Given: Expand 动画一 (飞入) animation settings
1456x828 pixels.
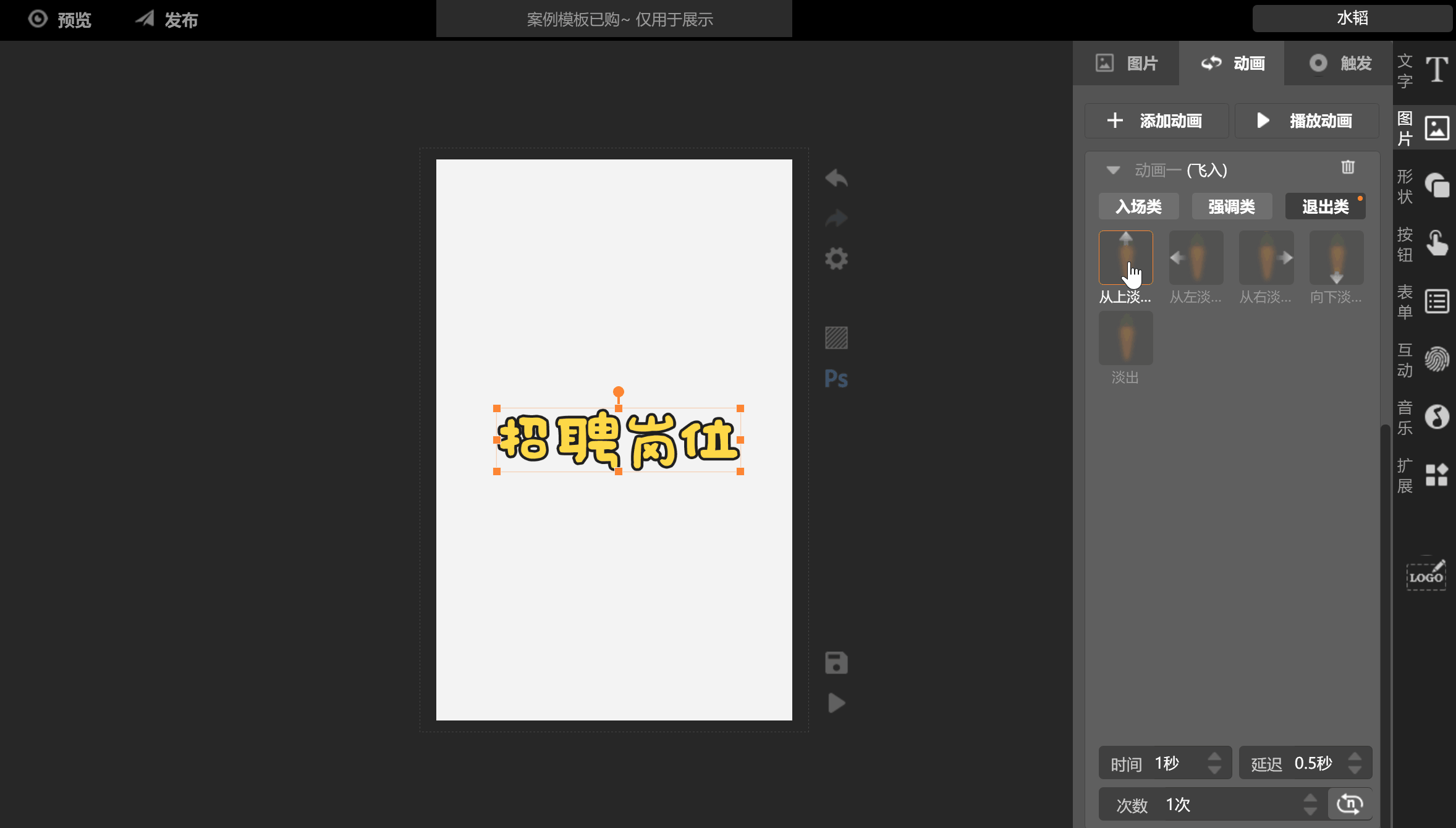Looking at the screenshot, I should coord(1113,170).
